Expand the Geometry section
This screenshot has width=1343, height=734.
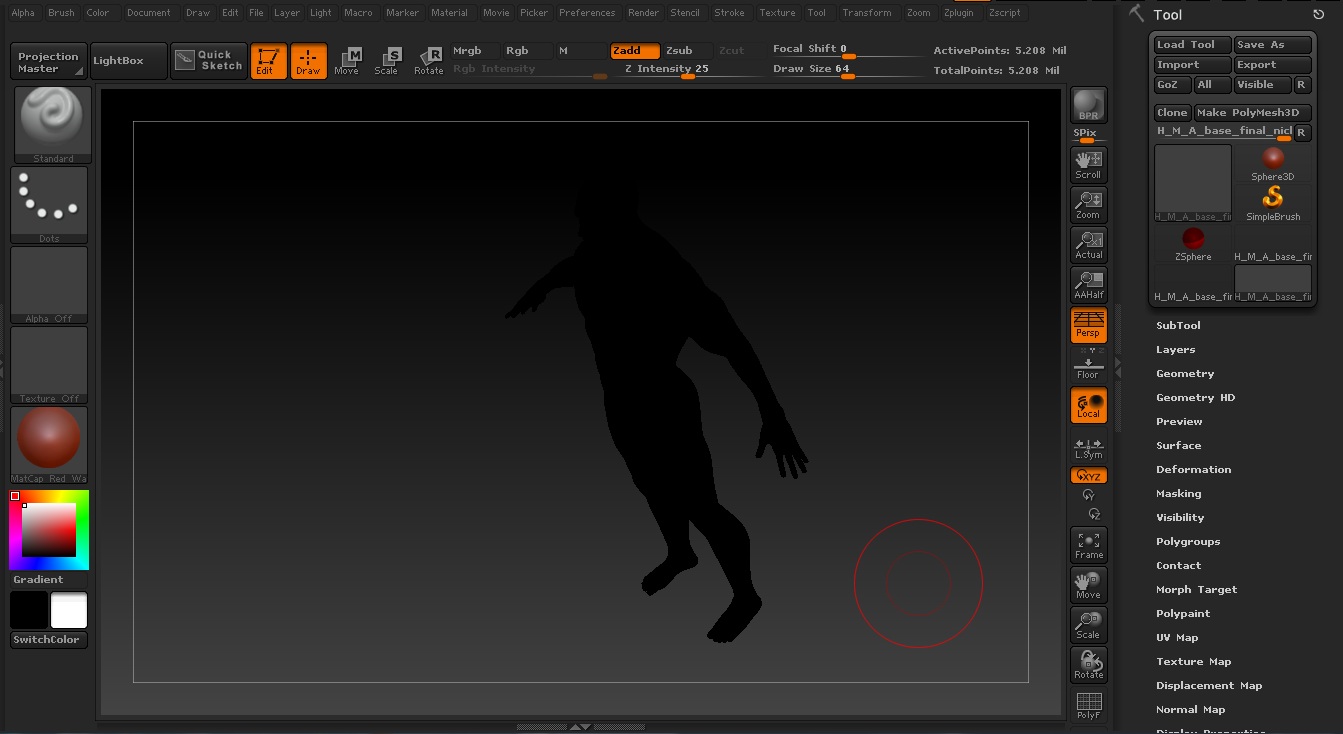[x=1185, y=374]
